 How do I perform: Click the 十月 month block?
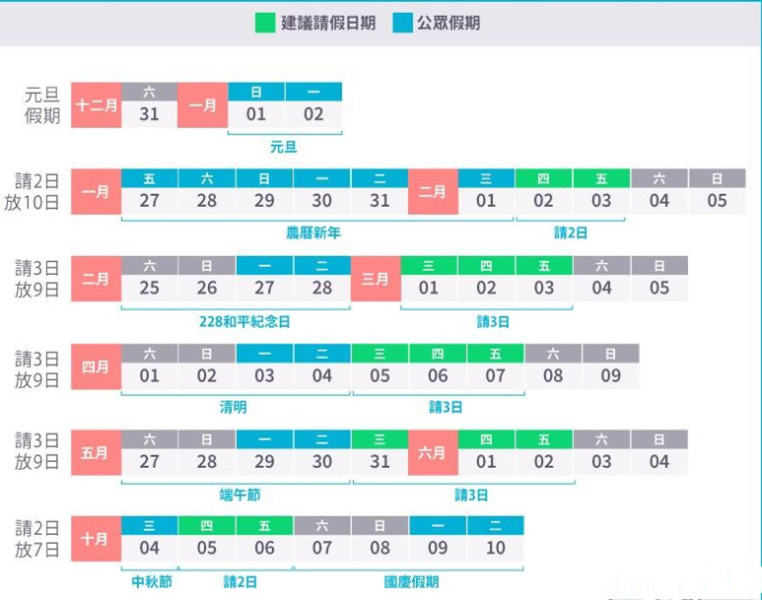pos(95,539)
